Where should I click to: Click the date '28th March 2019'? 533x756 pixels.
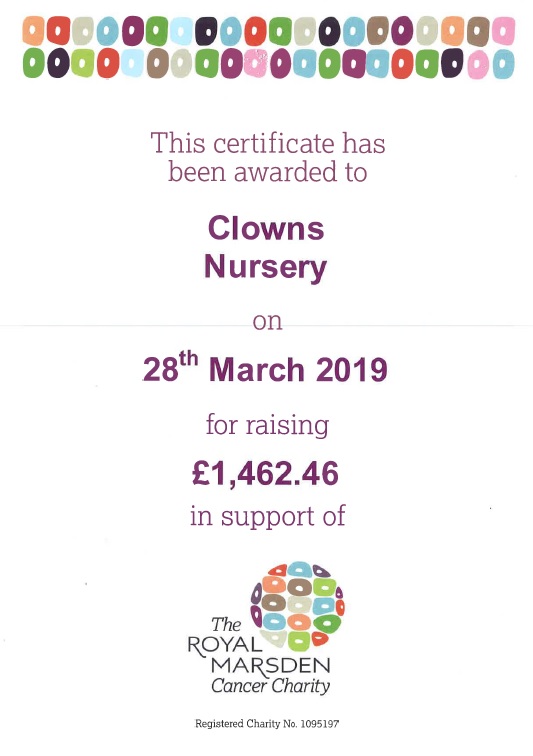point(265,368)
